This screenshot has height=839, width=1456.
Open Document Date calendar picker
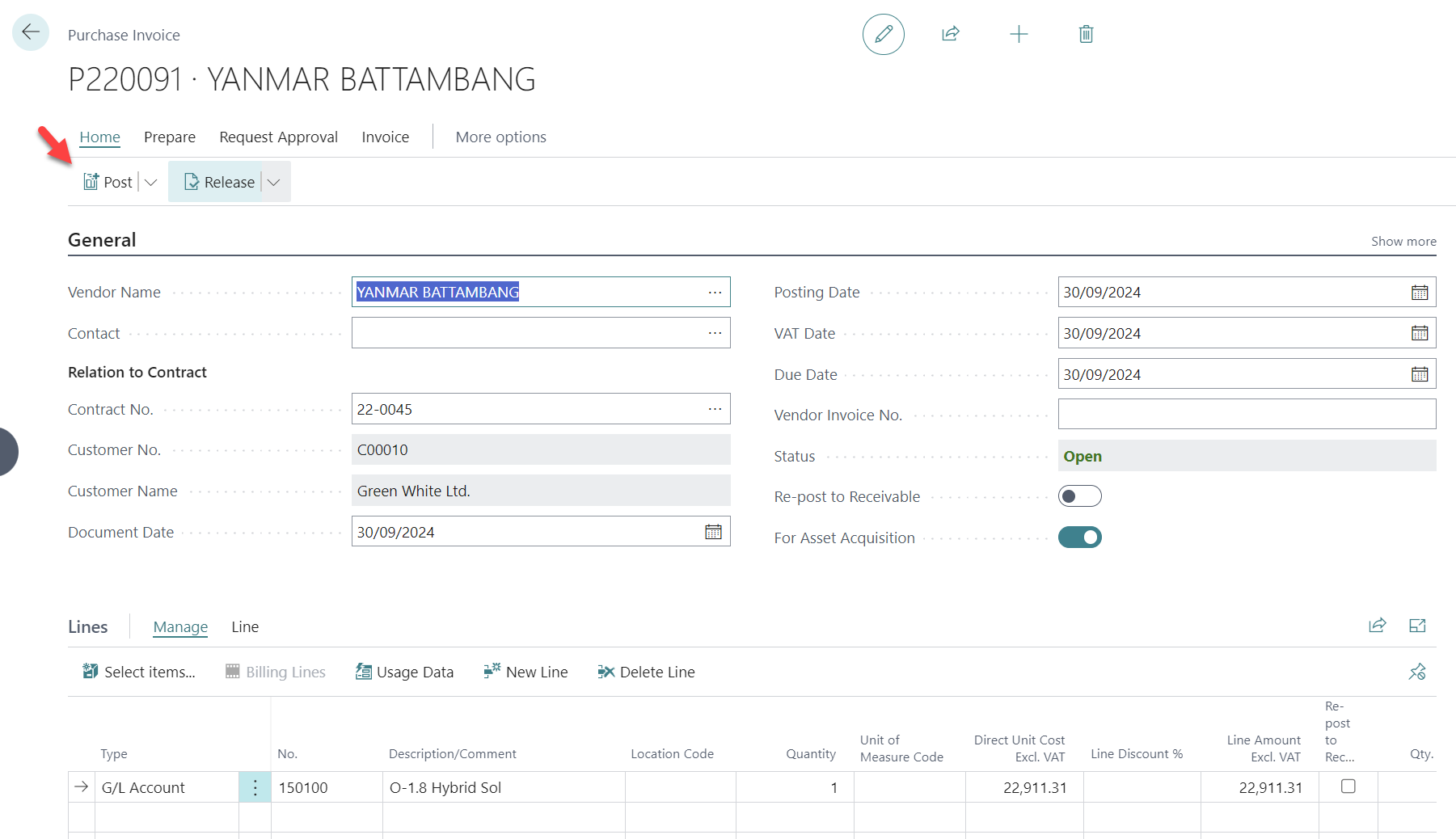pos(713,531)
